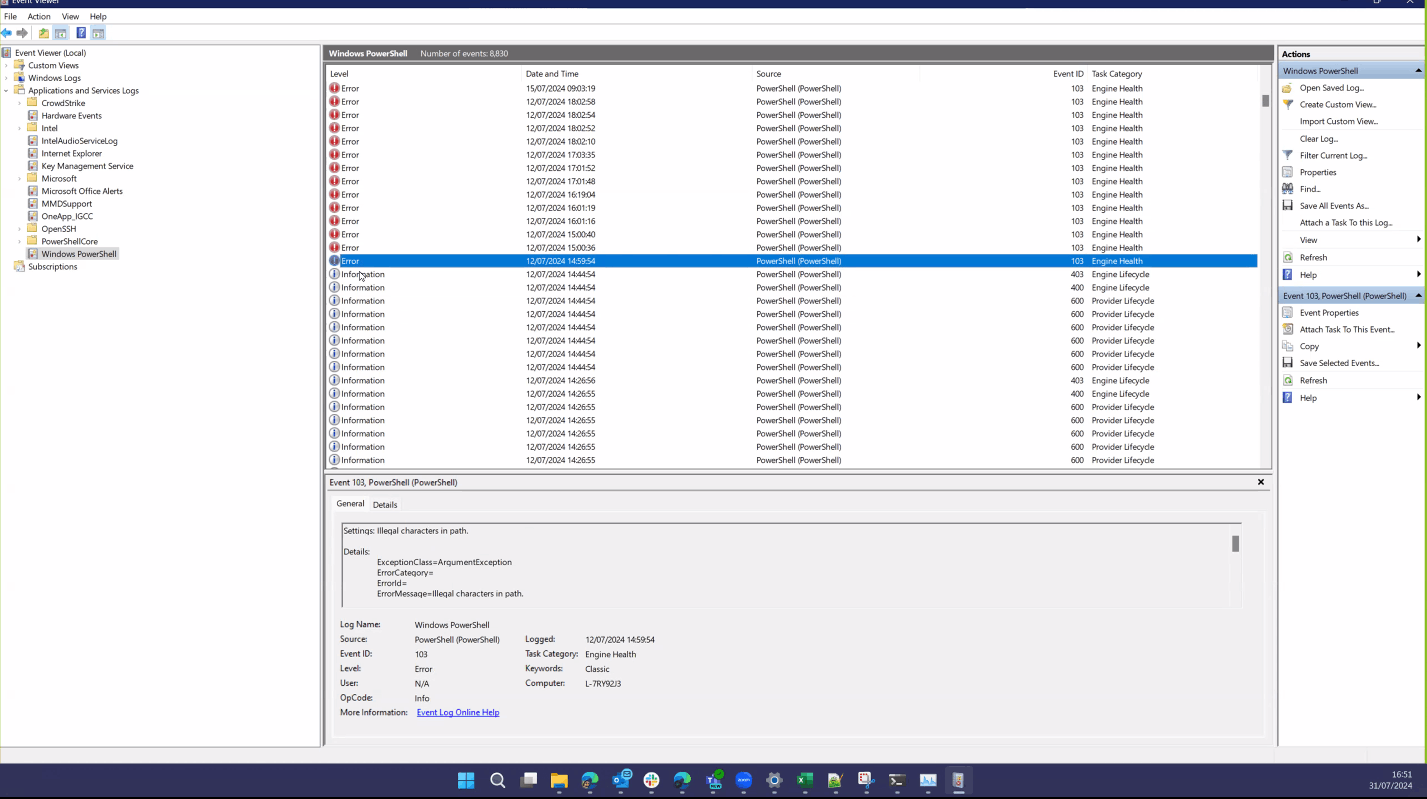Expand the Microsoft folder node
Viewport: 1427px width, 799px height.
(20, 179)
